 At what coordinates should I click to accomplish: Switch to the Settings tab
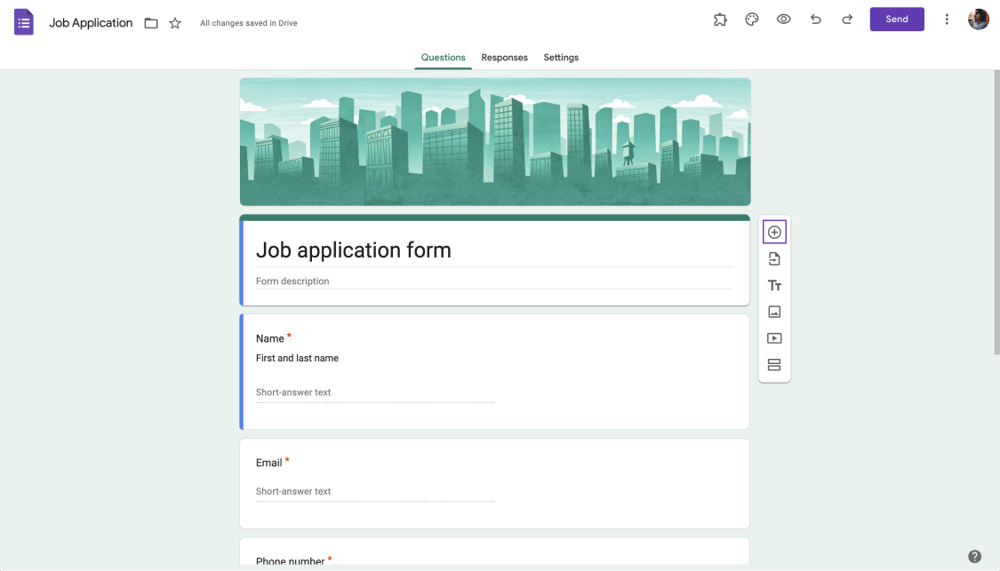click(561, 57)
